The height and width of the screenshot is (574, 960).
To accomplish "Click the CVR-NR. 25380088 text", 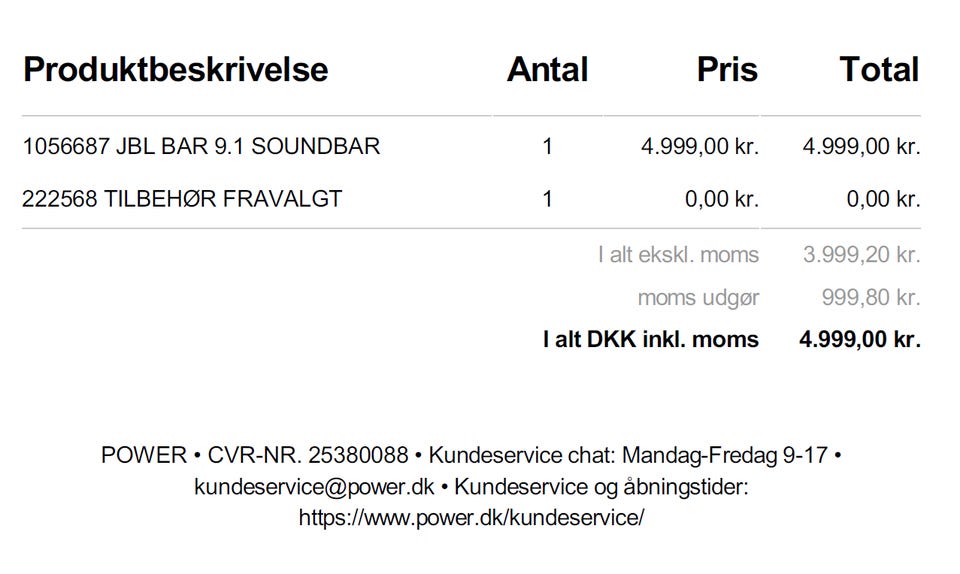I will 308,455.
